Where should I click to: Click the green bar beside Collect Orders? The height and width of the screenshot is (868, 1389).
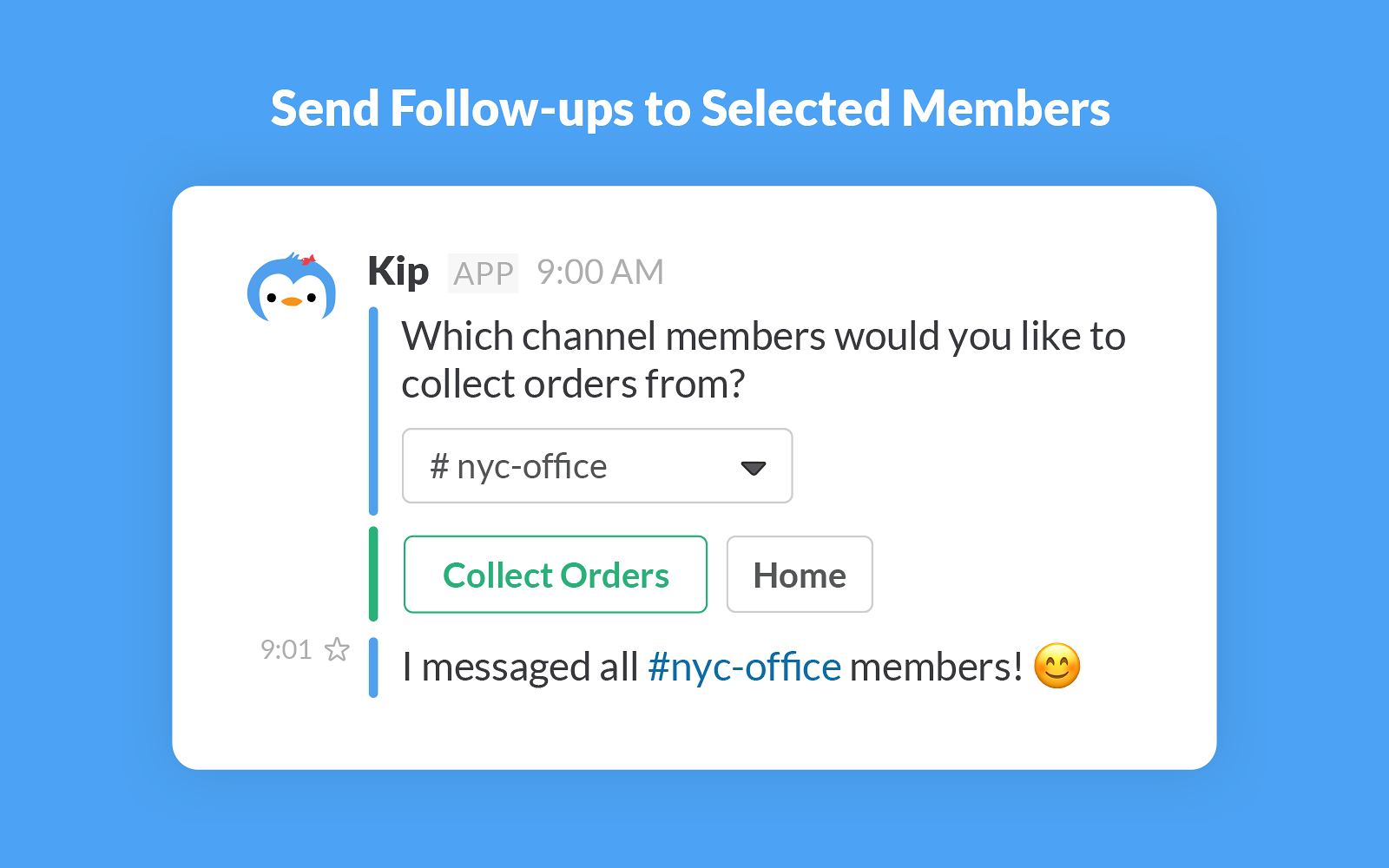(x=373, y=574)
